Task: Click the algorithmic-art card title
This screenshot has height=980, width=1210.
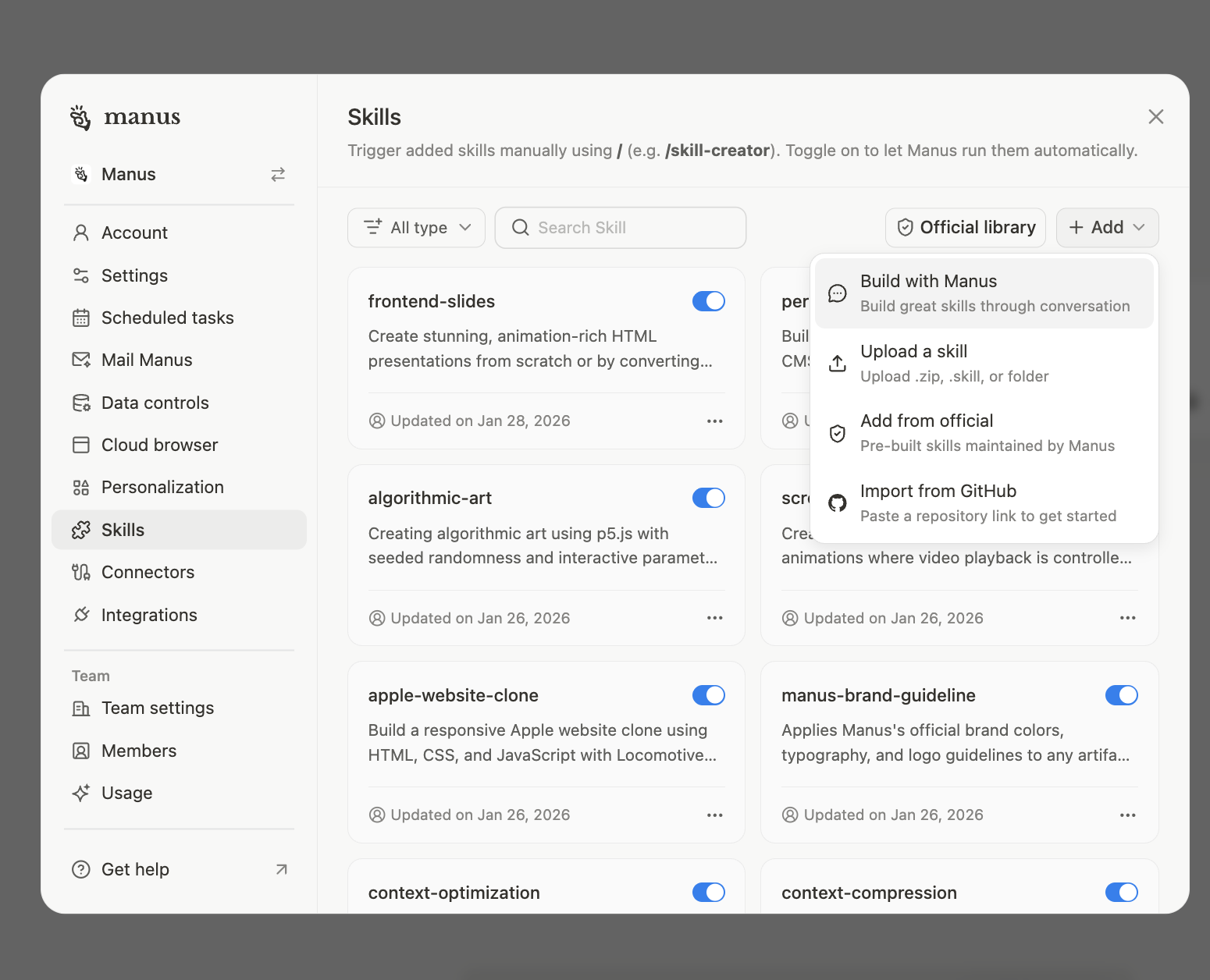Action: point(430,498)
